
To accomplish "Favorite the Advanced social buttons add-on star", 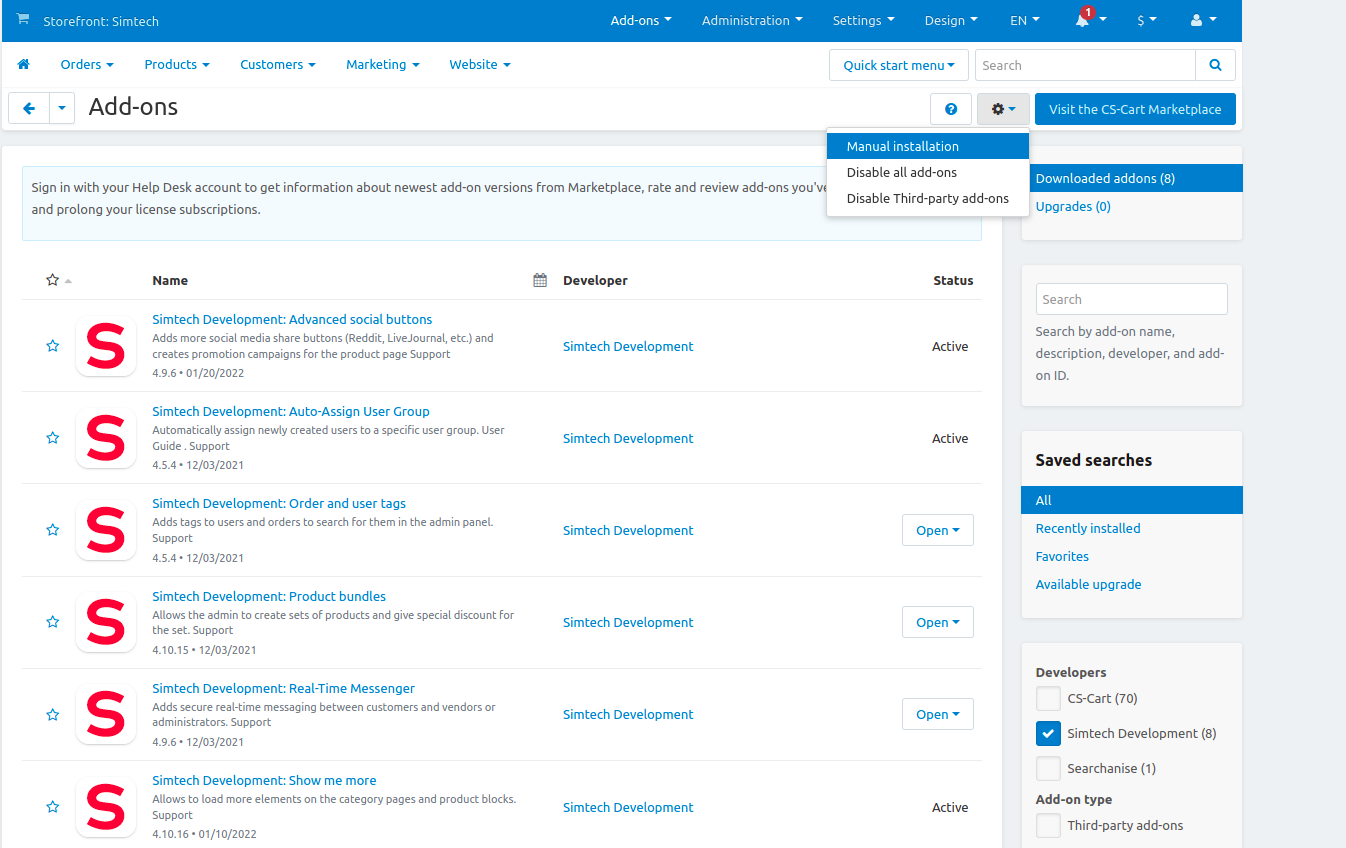I will click(53, 346).
